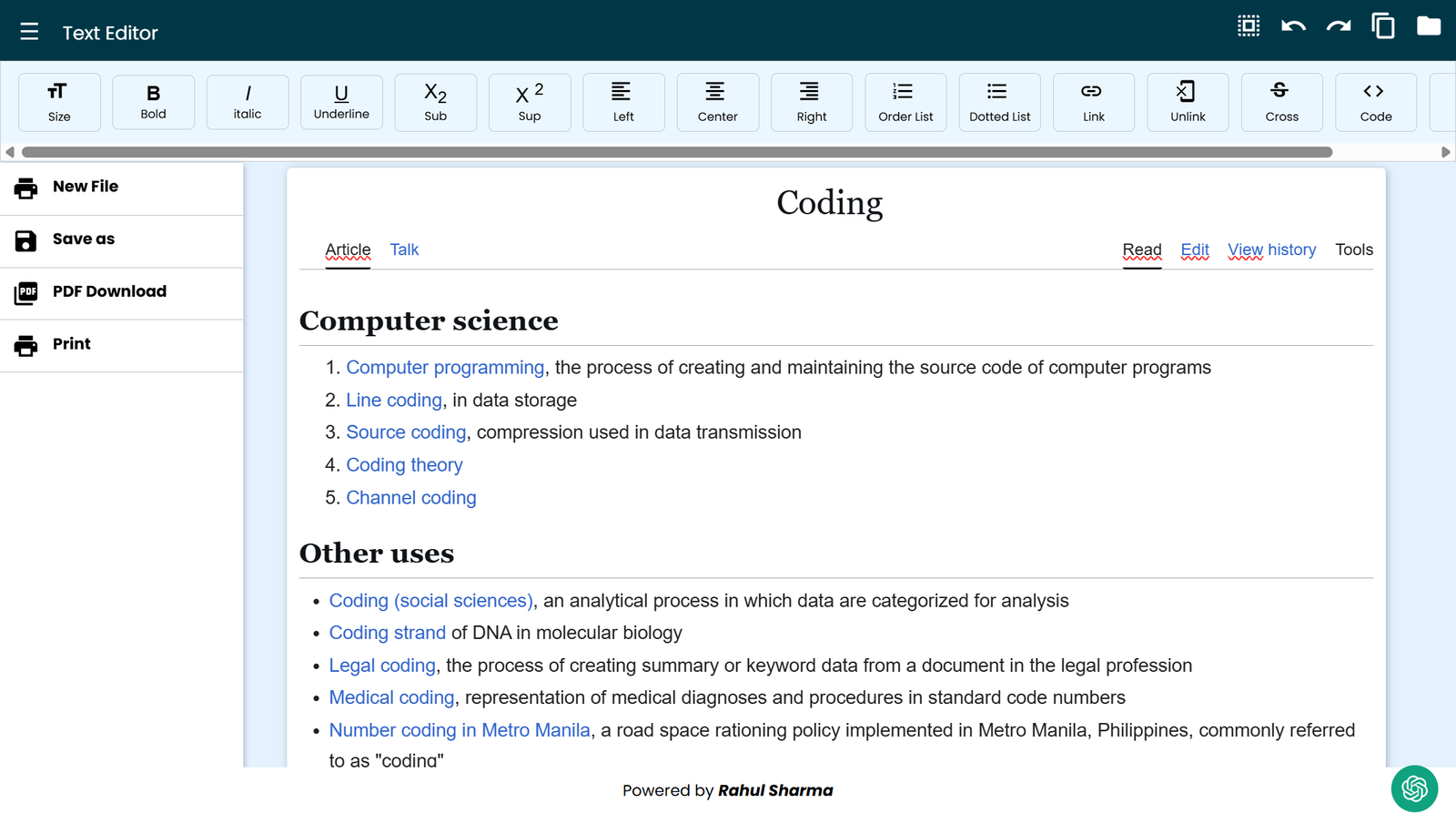Viewport: 1456px width, 813px height.
Task: Toggle Underline formatting
Action: click(x=341, y=102)
